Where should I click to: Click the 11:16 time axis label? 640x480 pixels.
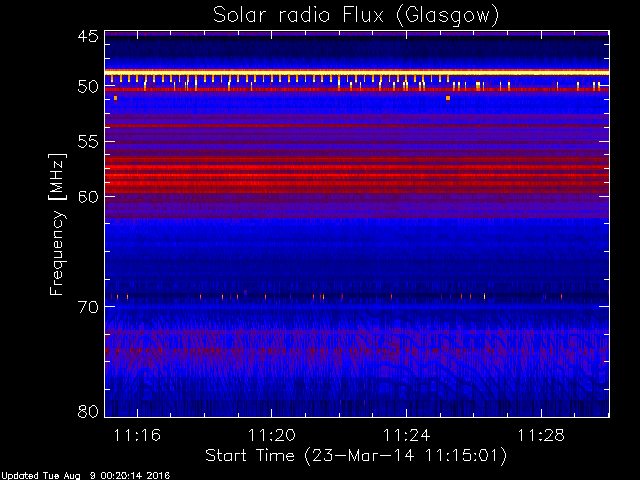pos(137,436)
